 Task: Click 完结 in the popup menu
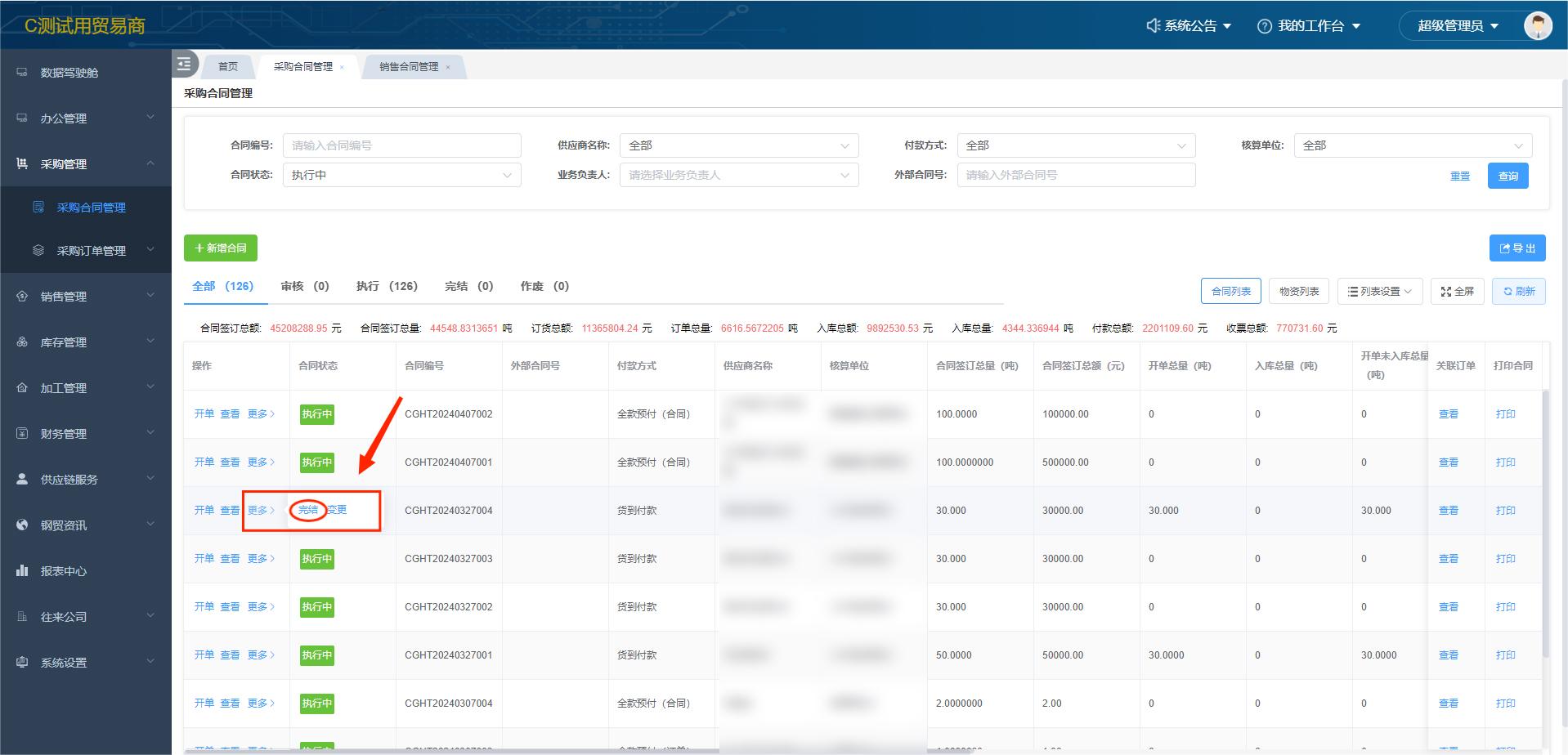click(x=308, y=510)
